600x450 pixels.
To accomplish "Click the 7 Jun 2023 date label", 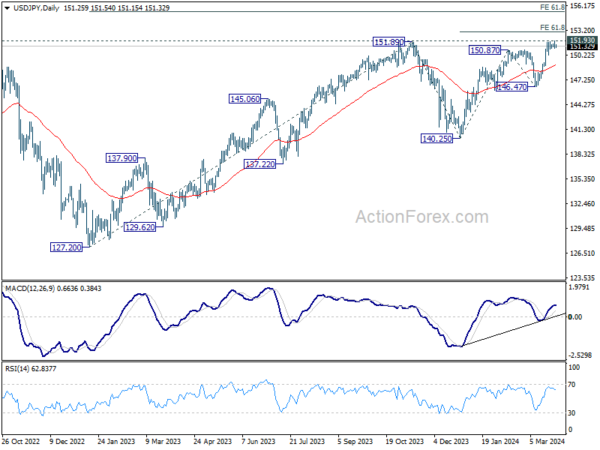I will (258, 441).
